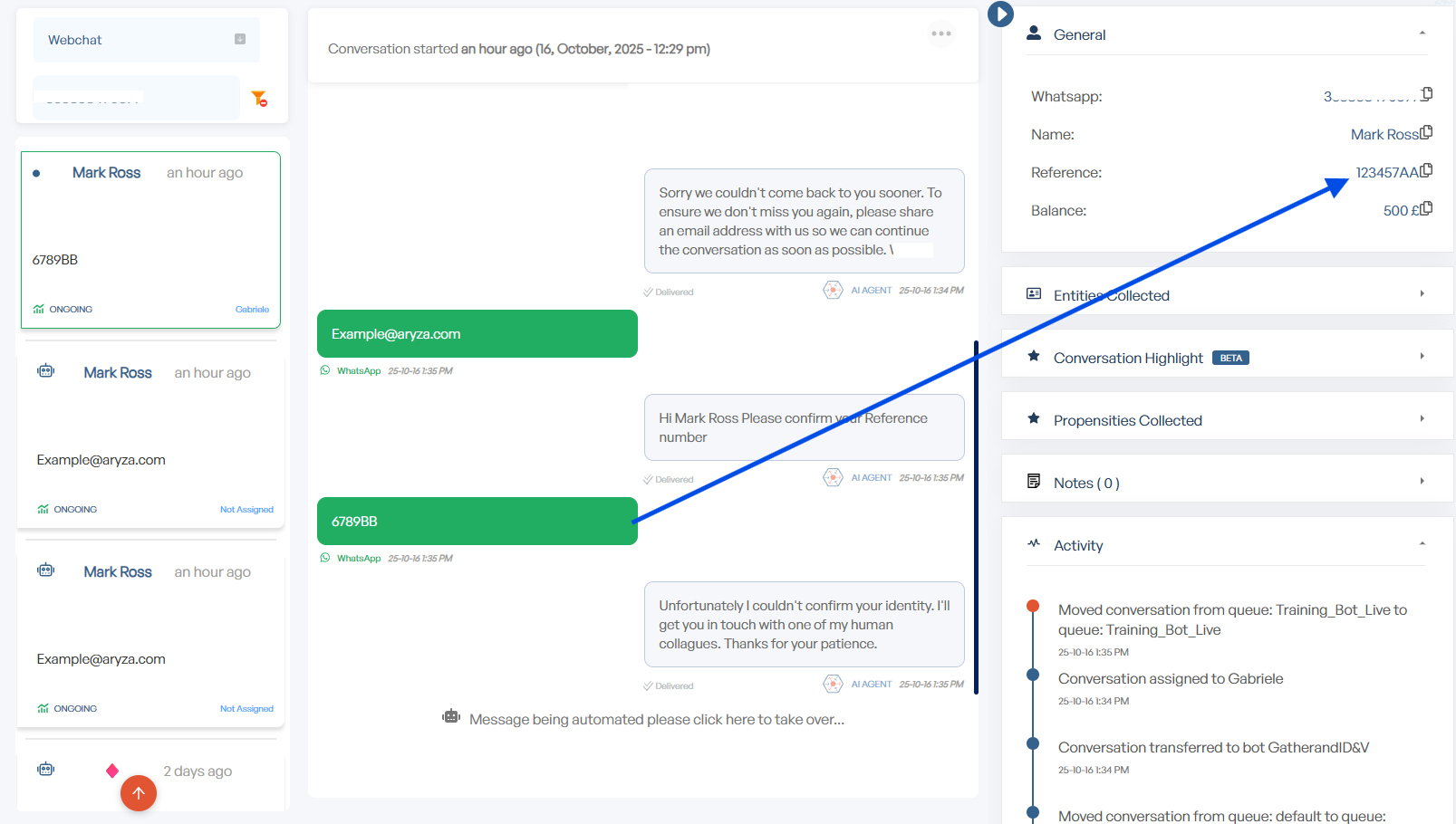Copy the Name value Mark Ross

[1426, 133]
